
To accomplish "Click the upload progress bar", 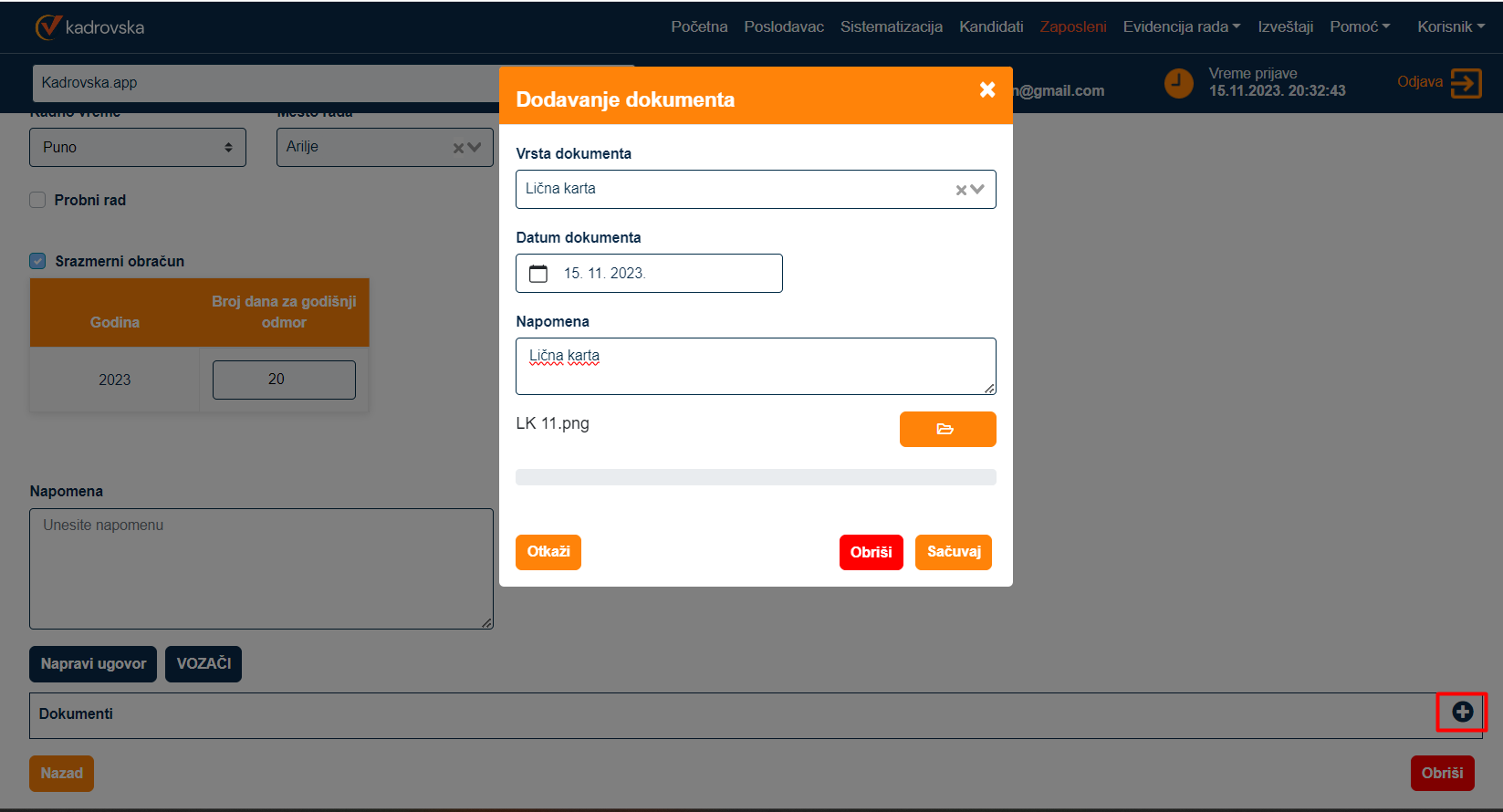I will click(756, 477).
